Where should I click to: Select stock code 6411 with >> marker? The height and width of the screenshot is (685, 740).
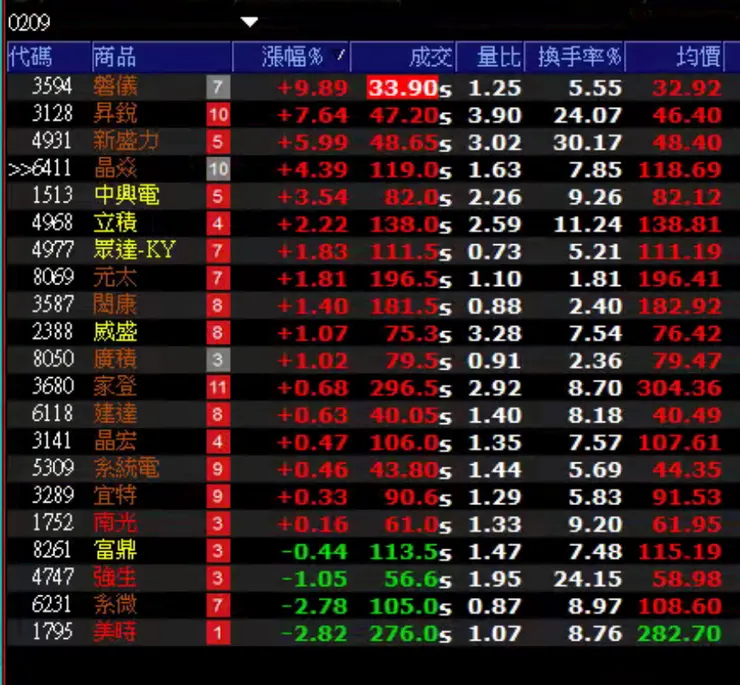(x=40, y=169)
